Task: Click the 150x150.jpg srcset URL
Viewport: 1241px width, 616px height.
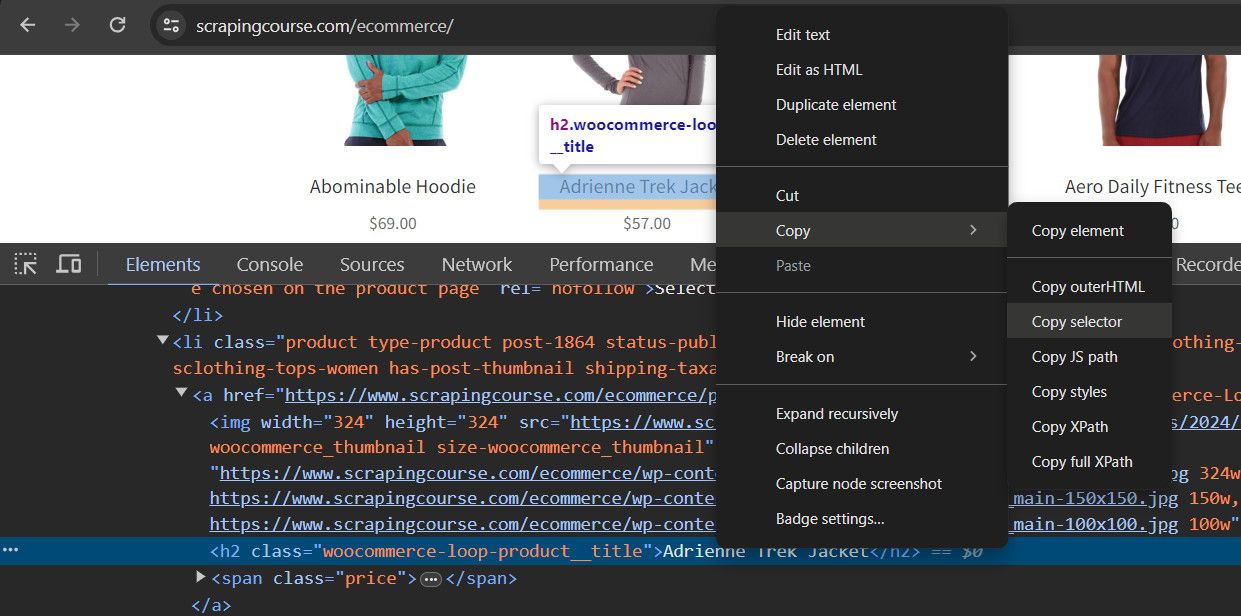Action: 1094,498
